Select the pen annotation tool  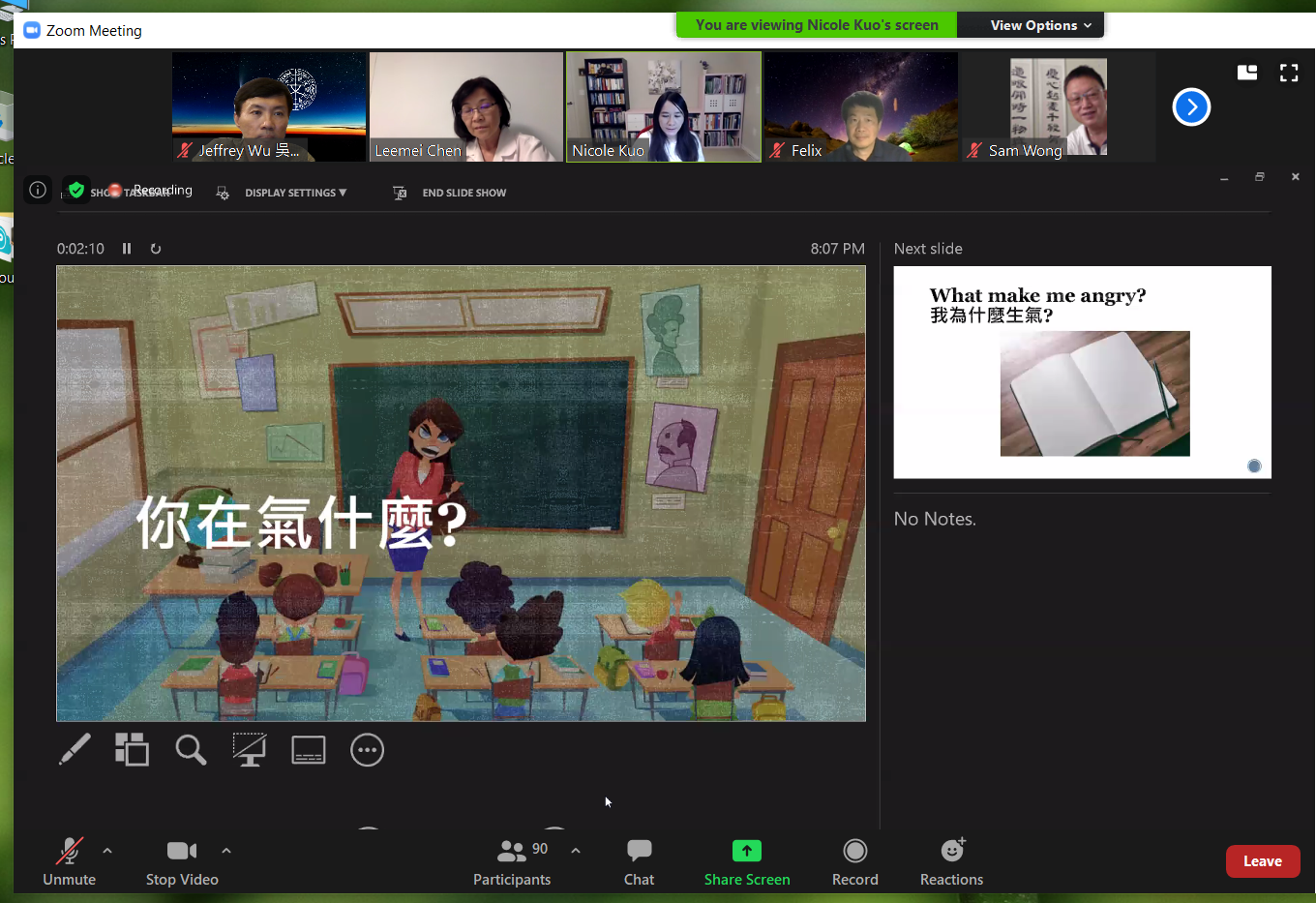pyautogui.click(x=75, y=749)
